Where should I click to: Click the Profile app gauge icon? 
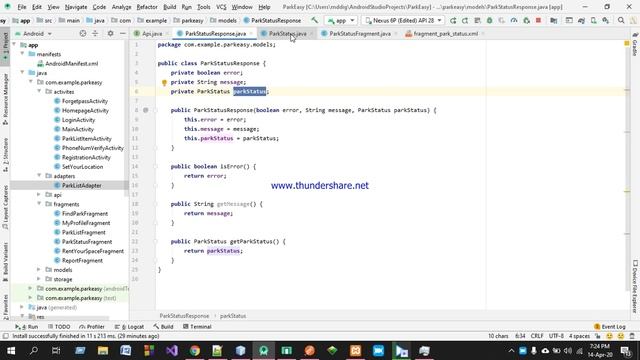point(514,20)
